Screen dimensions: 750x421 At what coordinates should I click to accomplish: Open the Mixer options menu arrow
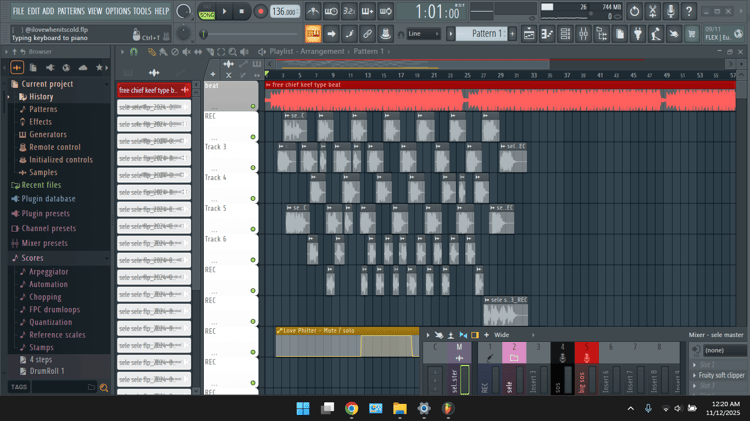[x=428, y=335]
